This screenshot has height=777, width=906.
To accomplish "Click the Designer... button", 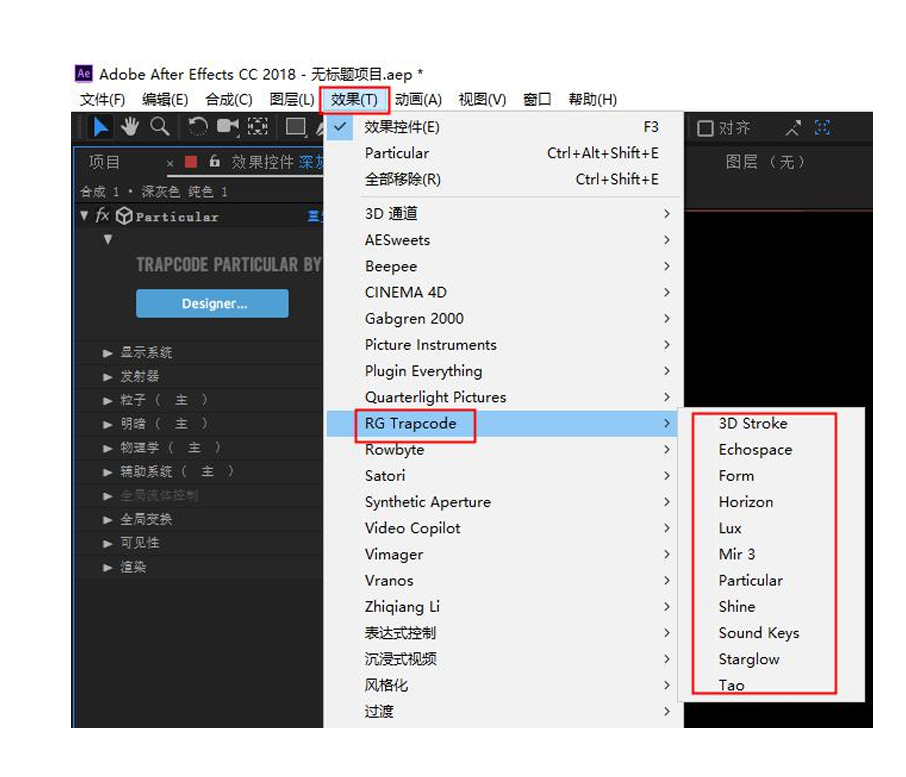I will [x=212, y=303].
